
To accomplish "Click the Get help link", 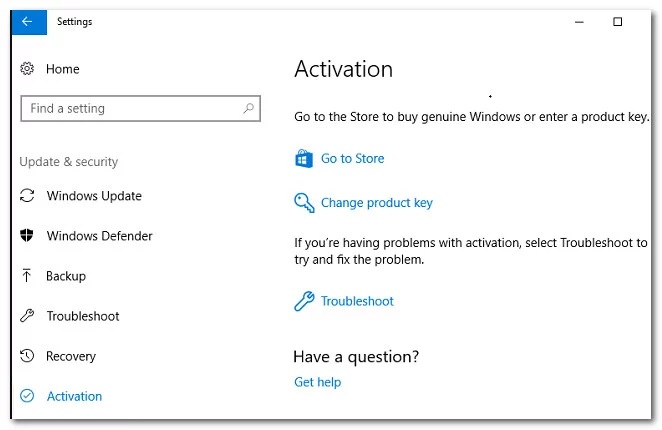I will (317, 382).
